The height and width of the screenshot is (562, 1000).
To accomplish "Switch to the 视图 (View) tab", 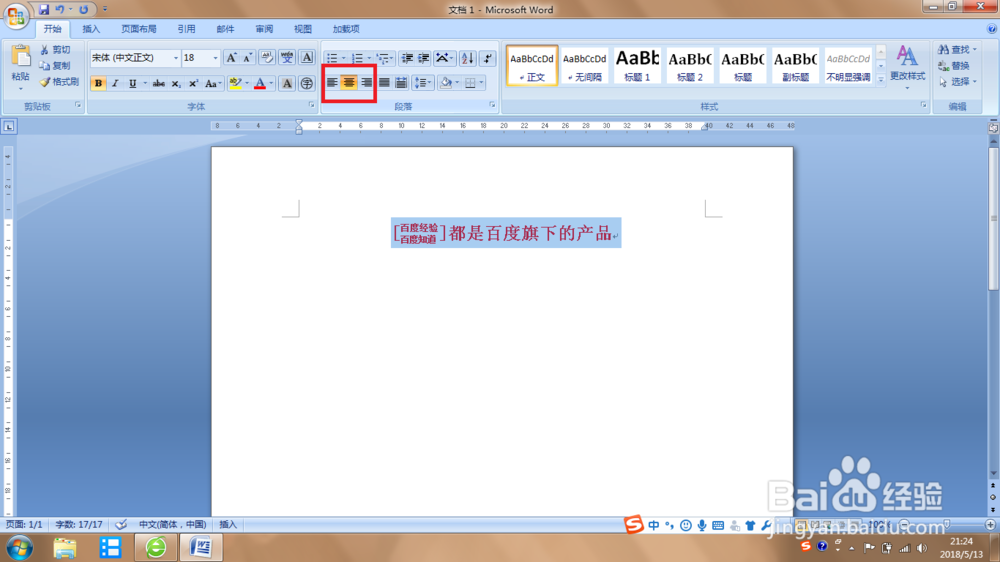I will tap(303, 29).
